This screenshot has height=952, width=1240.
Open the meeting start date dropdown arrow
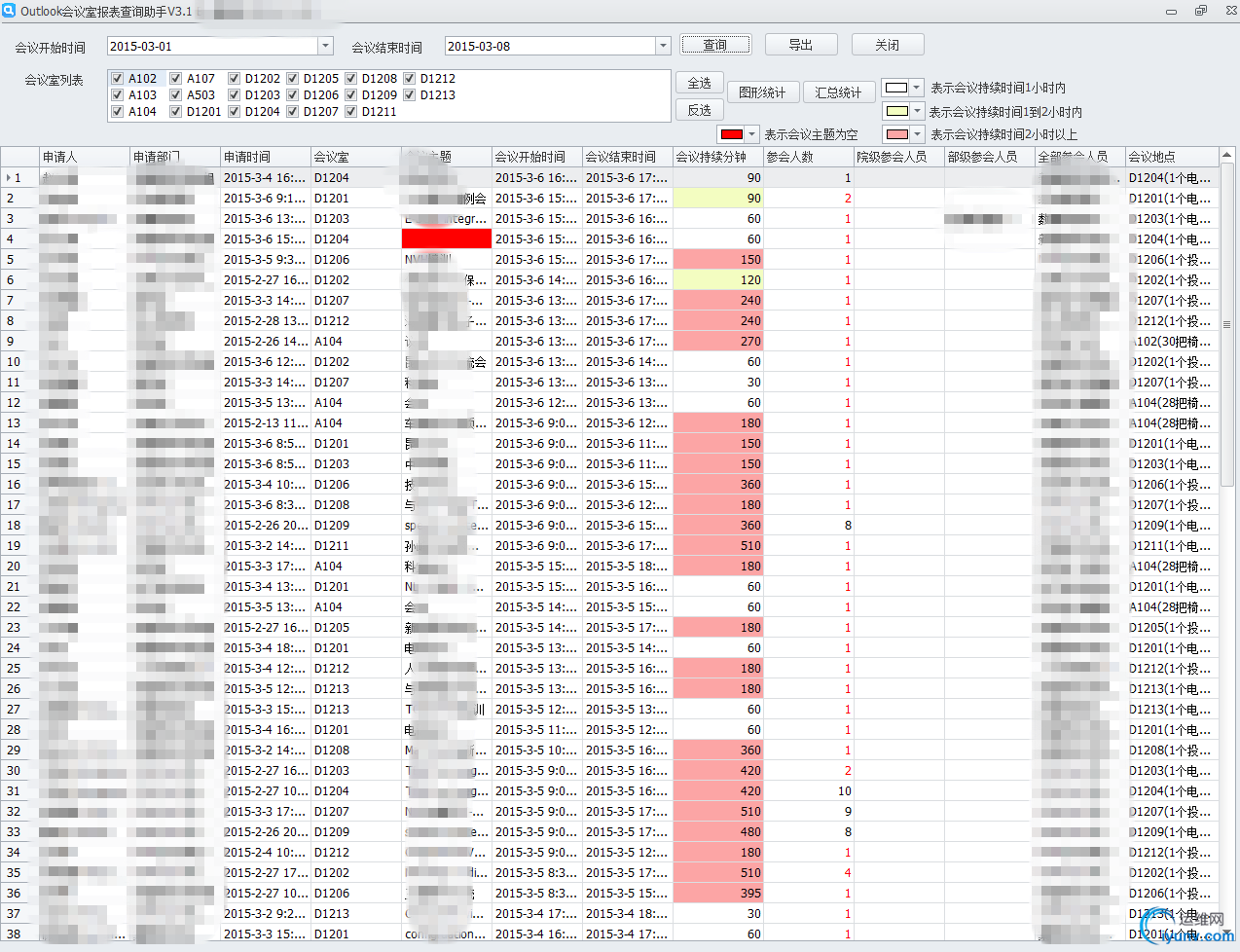325,46
